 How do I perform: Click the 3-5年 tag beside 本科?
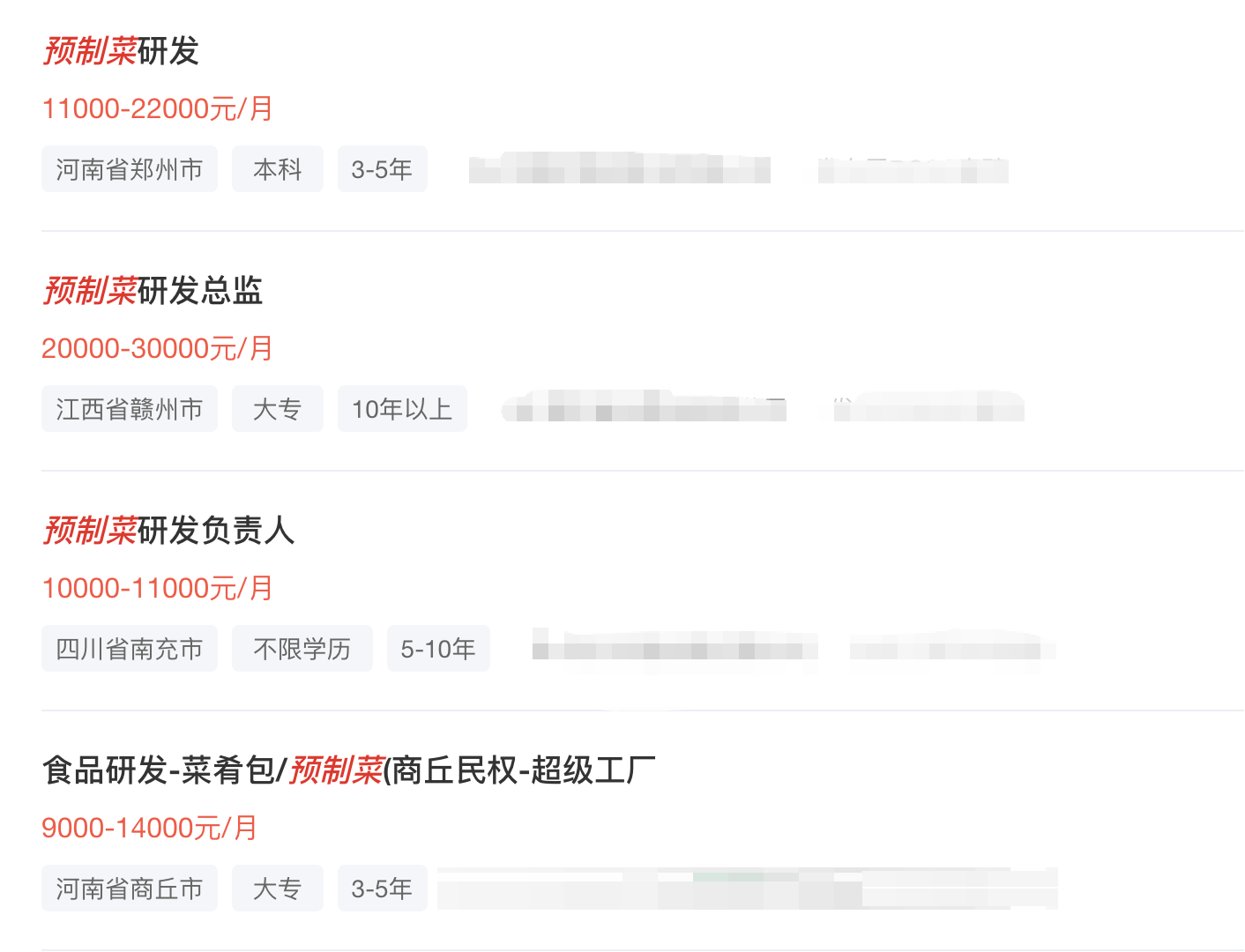point(383,169)
